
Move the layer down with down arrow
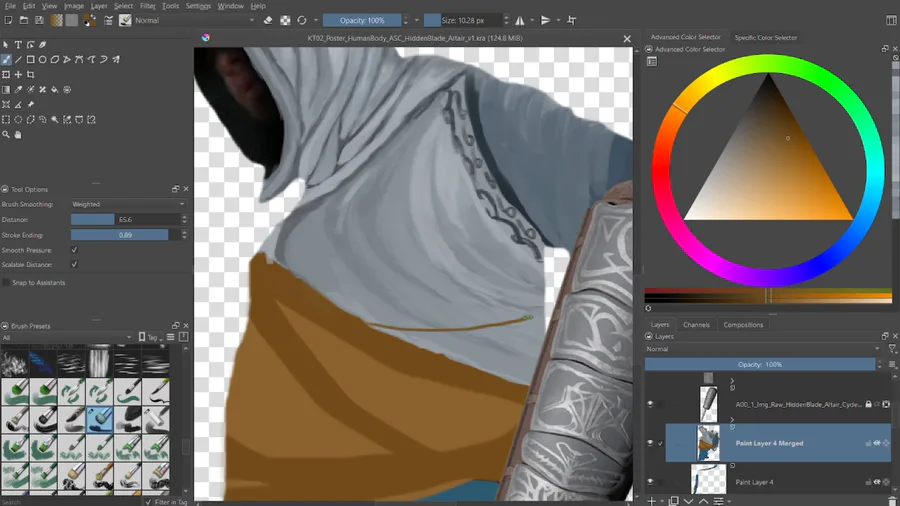(689, 501)
